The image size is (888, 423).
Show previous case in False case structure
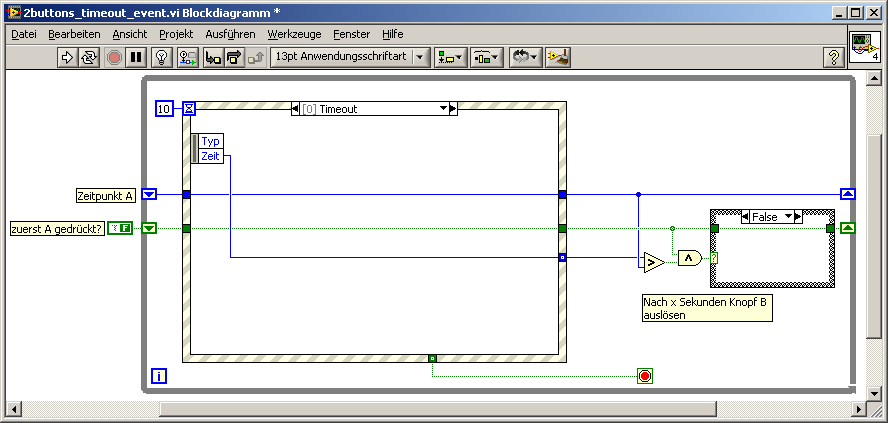[745, 216]
